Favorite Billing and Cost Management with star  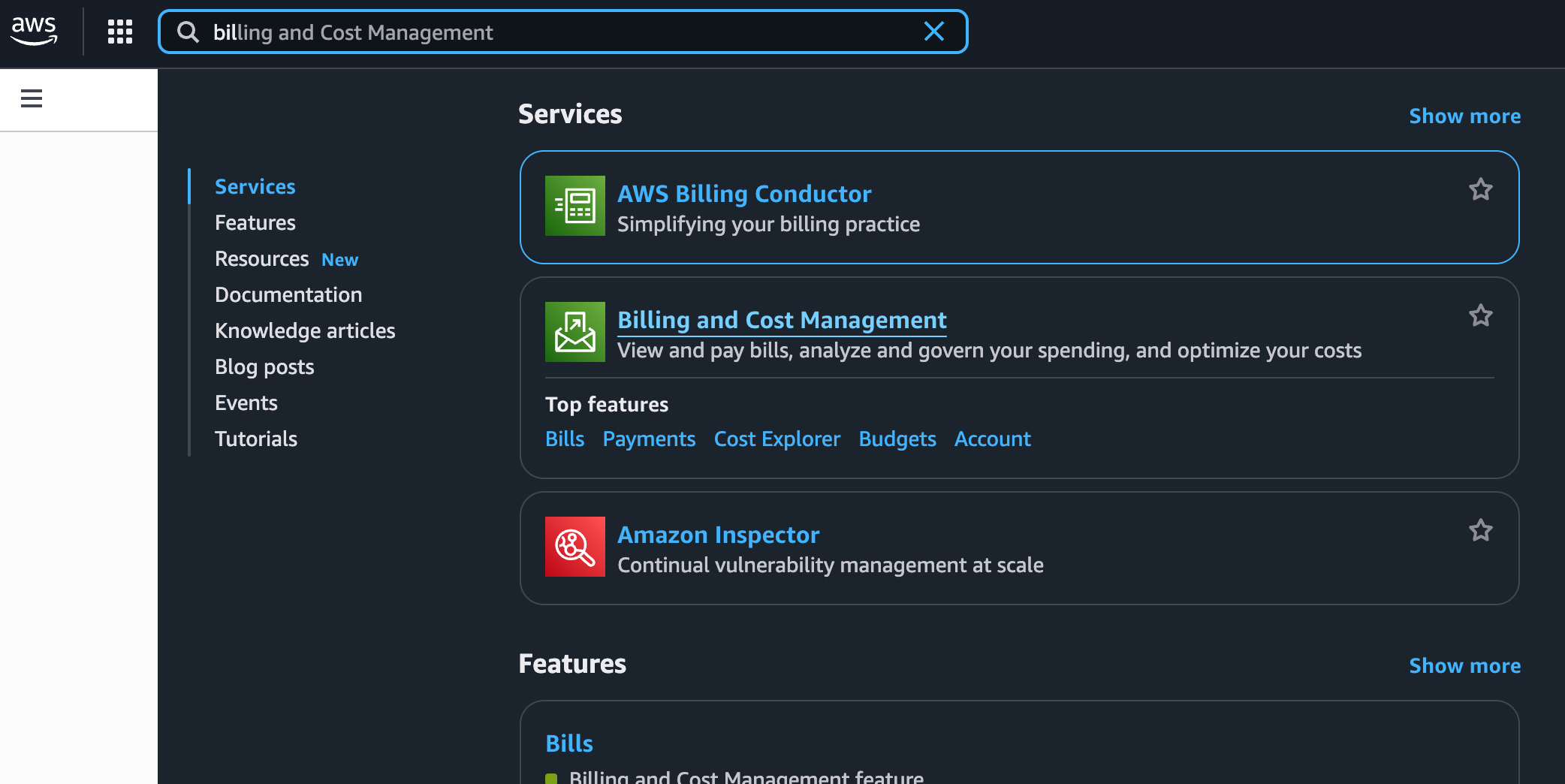click(1481, 315)
